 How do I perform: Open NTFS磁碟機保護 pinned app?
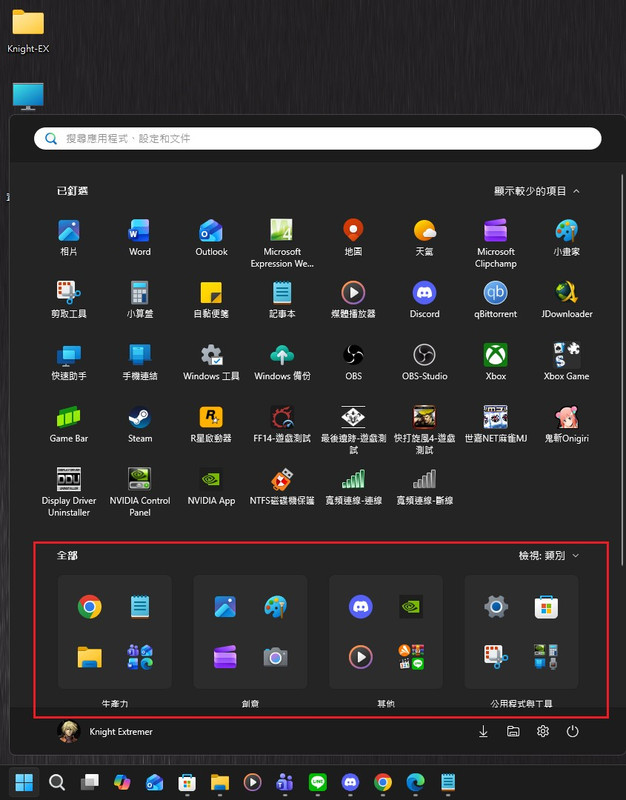click(282, 486)
